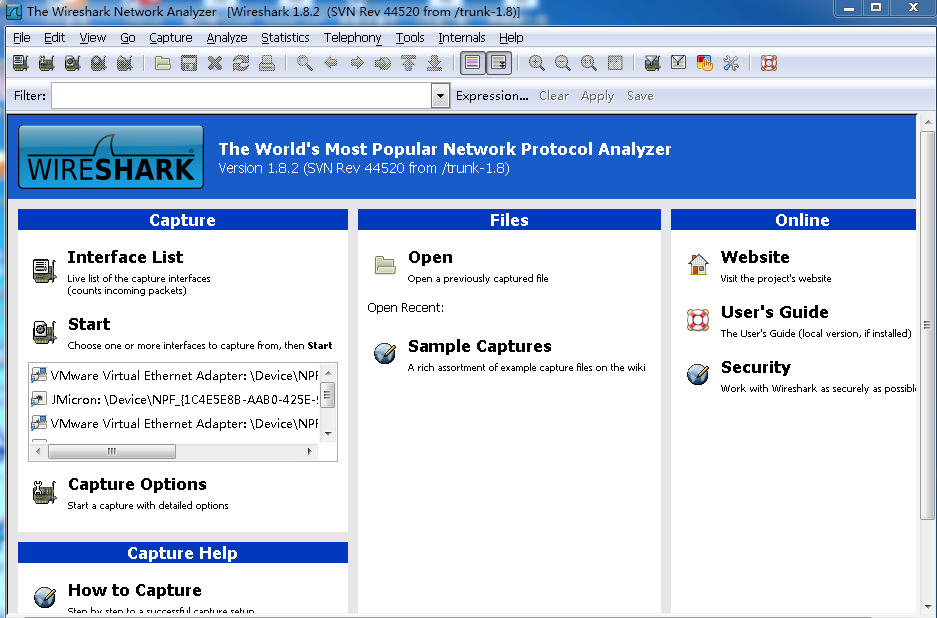The height and width of the screenshot is (618, 937).
Task: Click into the Filter text field
Action: [x=241, y=96]
